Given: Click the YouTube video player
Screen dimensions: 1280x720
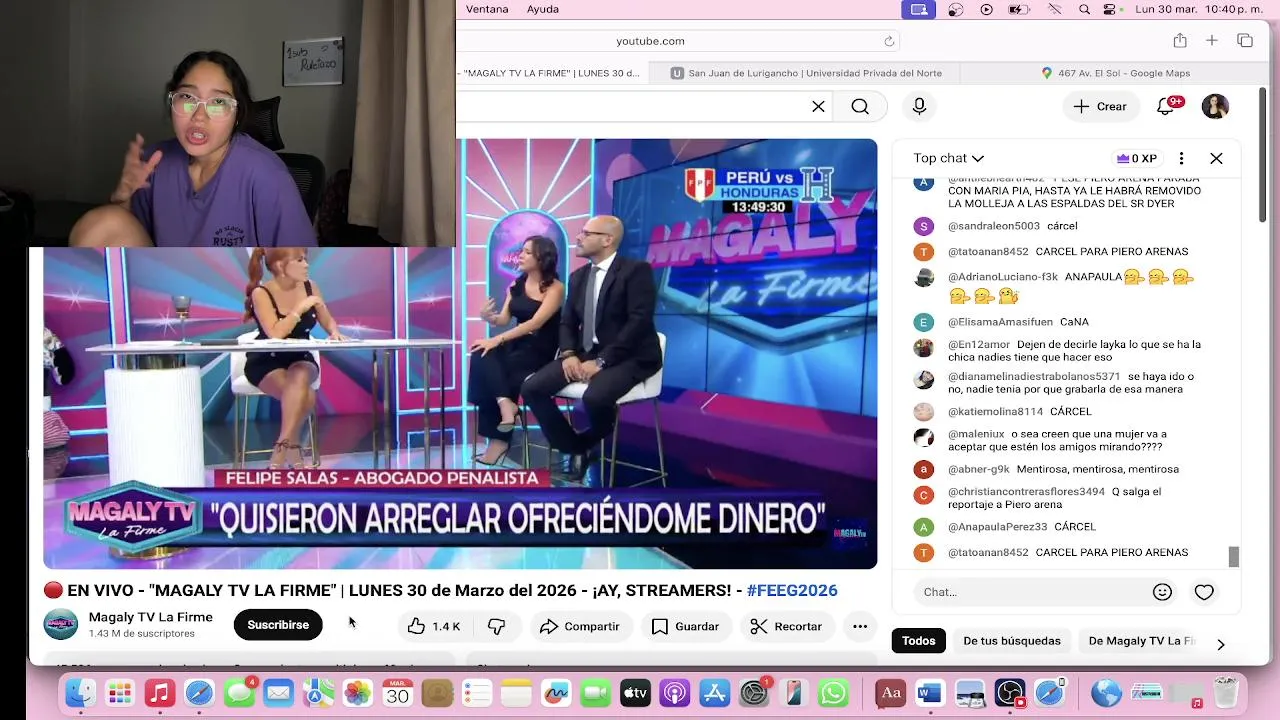Looking at the screenshot, I should (x=460, y=354).
